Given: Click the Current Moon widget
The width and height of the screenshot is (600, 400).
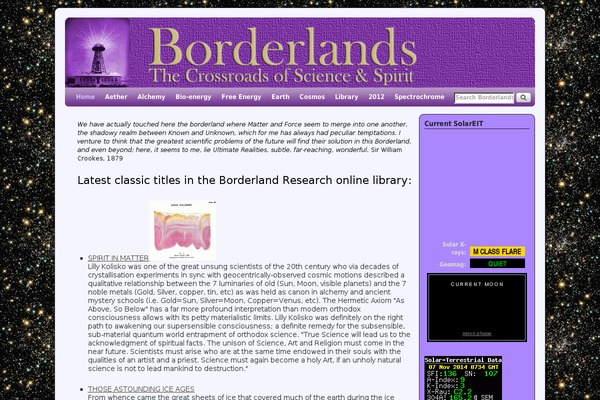Looking at the screenshot, I should pyautogui.click(x=477, y=307).
